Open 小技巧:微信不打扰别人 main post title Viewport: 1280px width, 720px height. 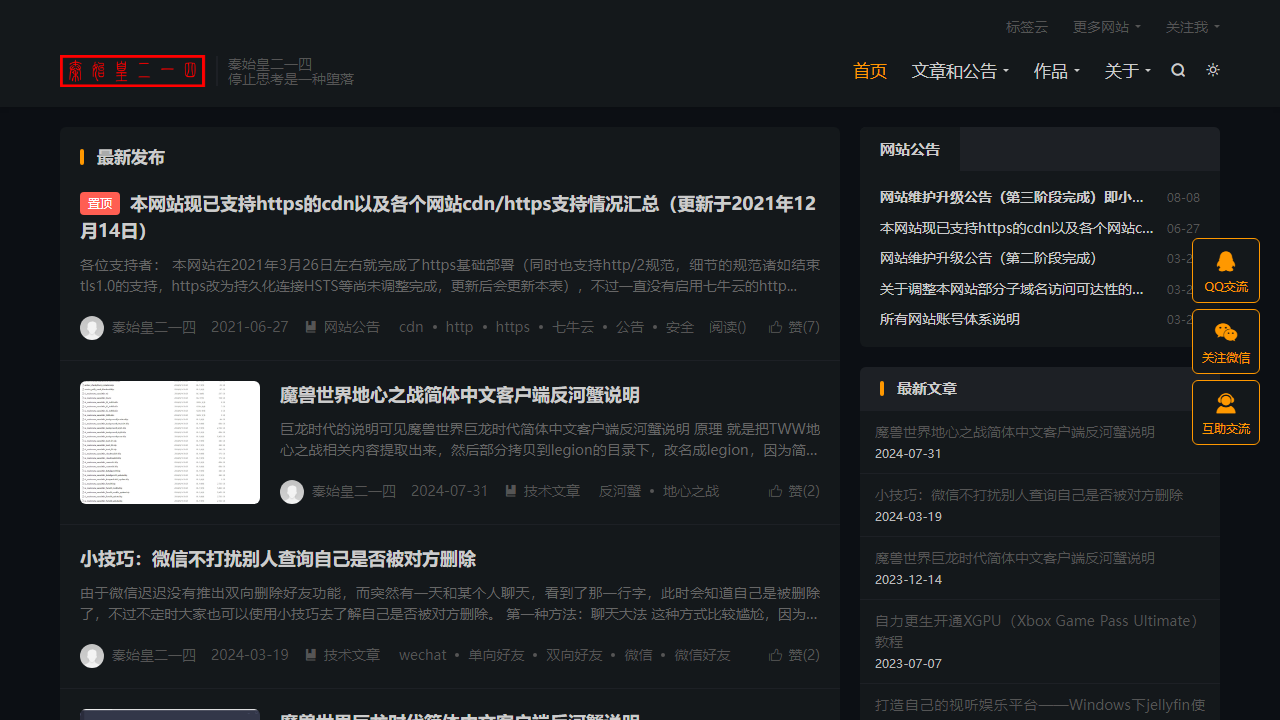coord(278,559)
